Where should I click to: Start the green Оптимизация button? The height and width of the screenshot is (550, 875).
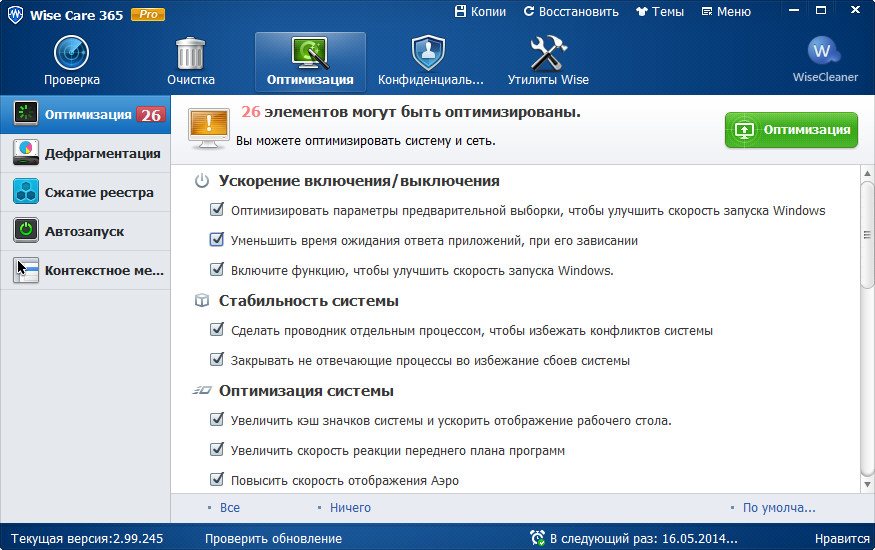[x=791, y=130]
